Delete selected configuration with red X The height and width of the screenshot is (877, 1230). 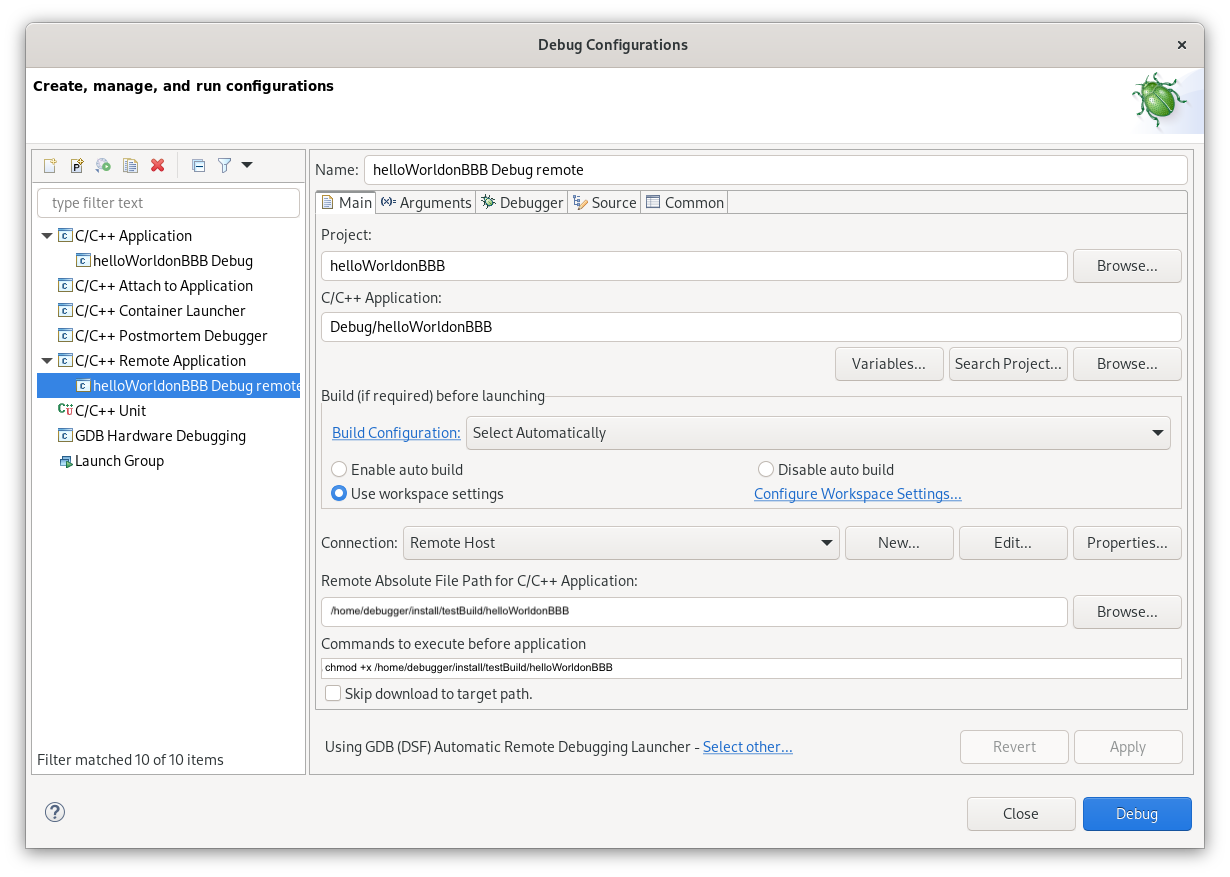(157, 166)
